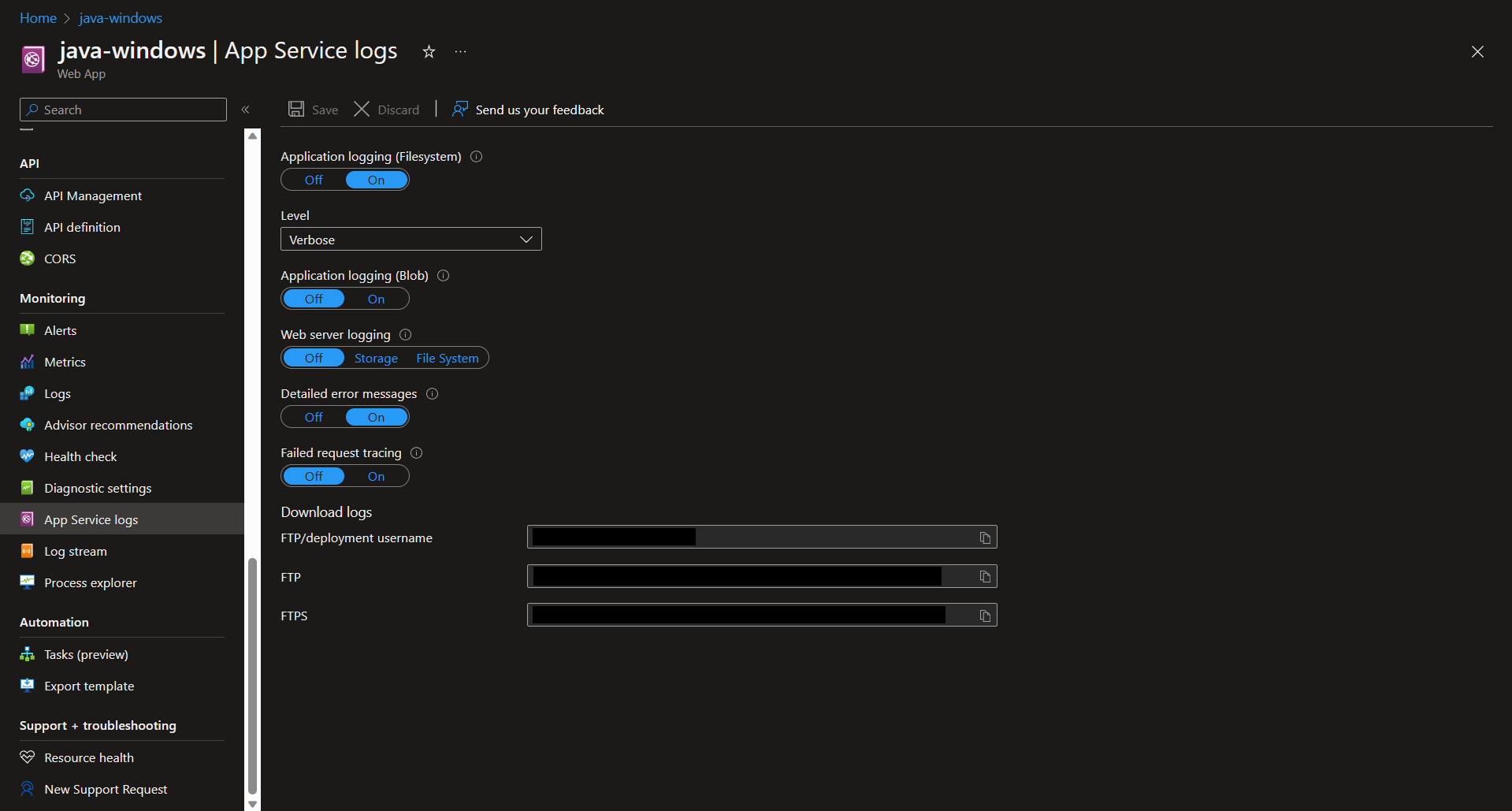Open the more options ellipsis menu
Image resolution: width=1512 pixels, height=811 pixels.
(x=461, y=52)
